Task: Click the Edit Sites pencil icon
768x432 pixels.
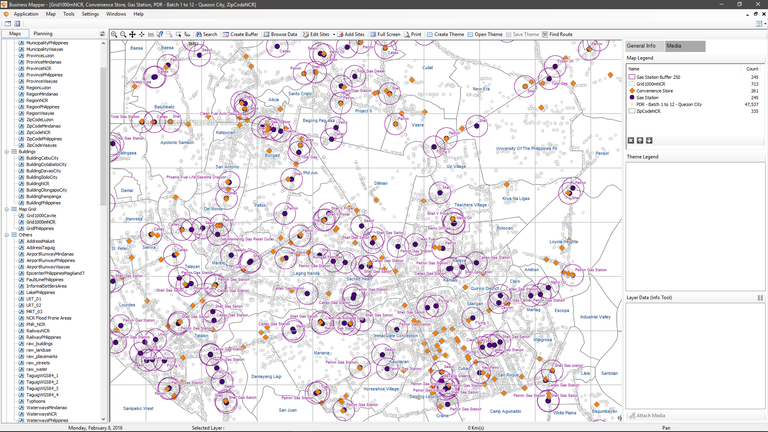Action: pos(306,34)
